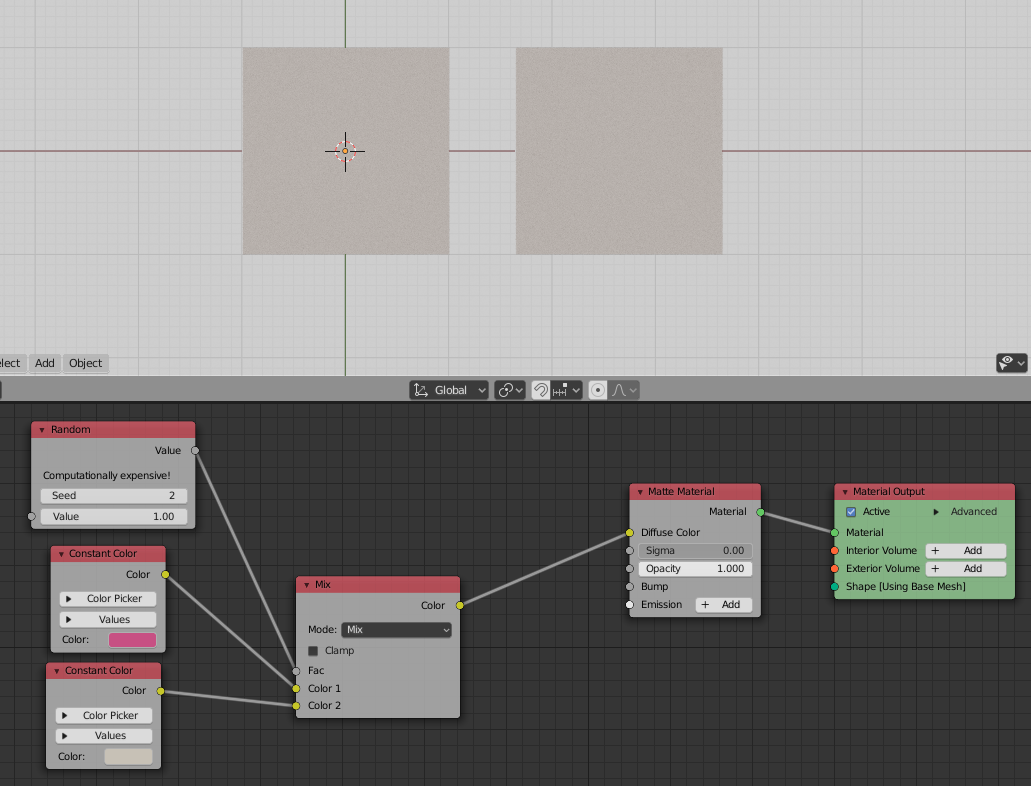Click Add button next to Interior Volume

965,551
